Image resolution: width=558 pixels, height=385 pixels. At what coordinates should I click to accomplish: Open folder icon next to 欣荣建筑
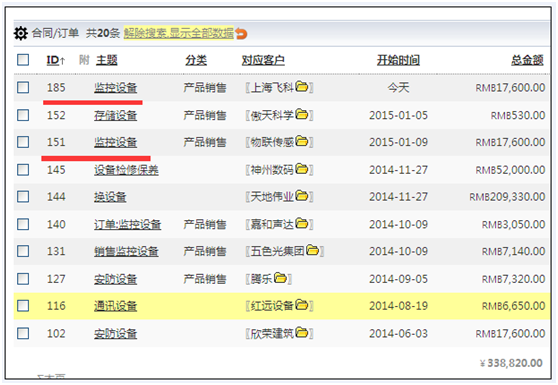pos(302,333)
